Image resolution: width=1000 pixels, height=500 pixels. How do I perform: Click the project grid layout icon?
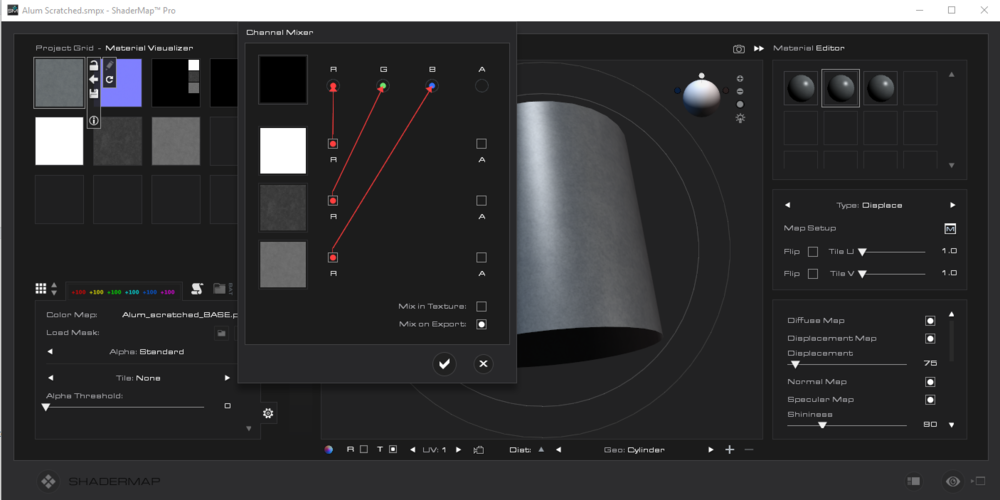coord(41,288)
